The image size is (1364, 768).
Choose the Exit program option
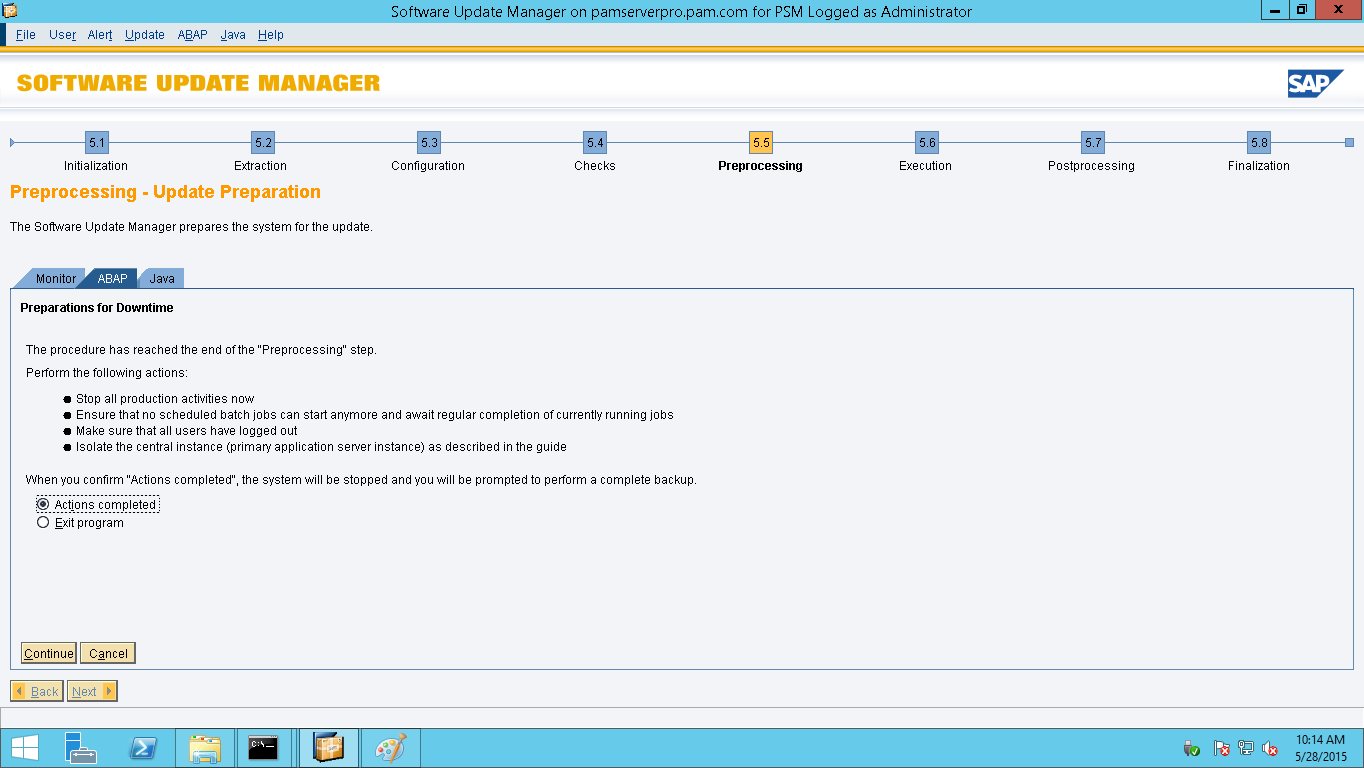43,522
